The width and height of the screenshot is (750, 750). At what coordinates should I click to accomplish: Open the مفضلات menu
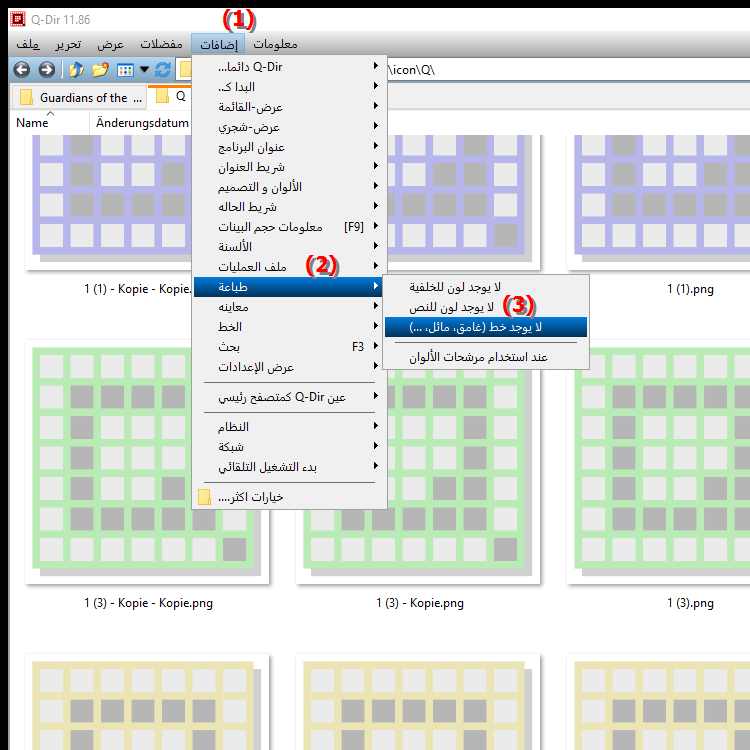pos(161,44)
